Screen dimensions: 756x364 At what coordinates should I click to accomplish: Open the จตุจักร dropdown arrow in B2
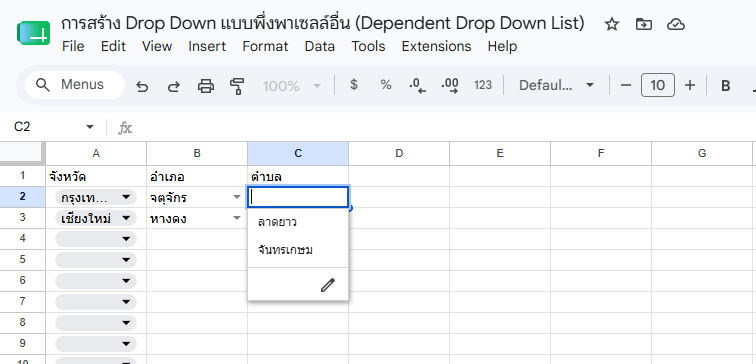point(237,197)
